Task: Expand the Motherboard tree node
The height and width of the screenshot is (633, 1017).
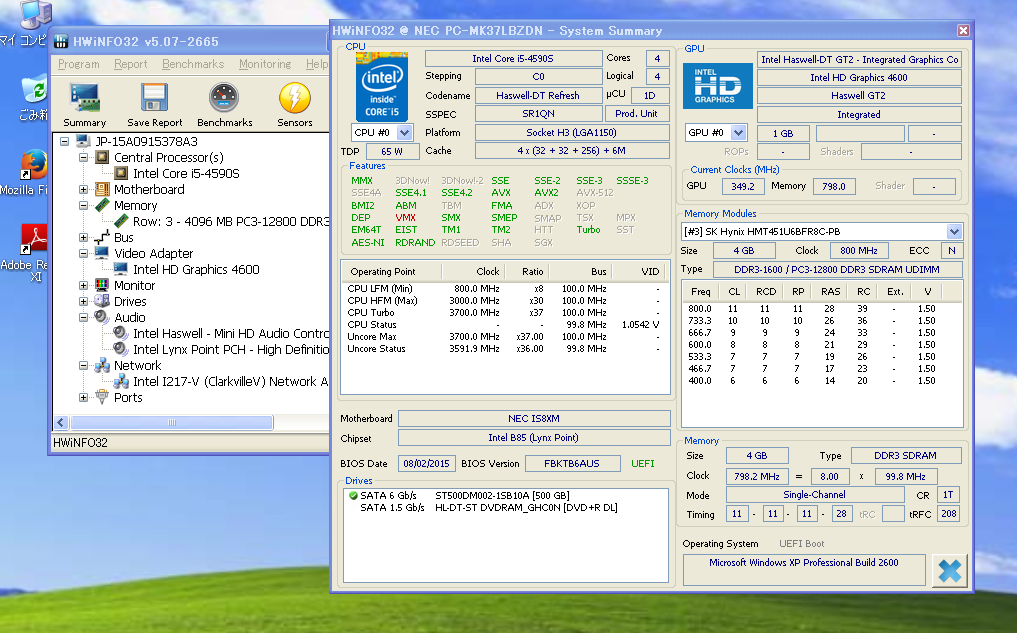Action: (x=85, y=189)
